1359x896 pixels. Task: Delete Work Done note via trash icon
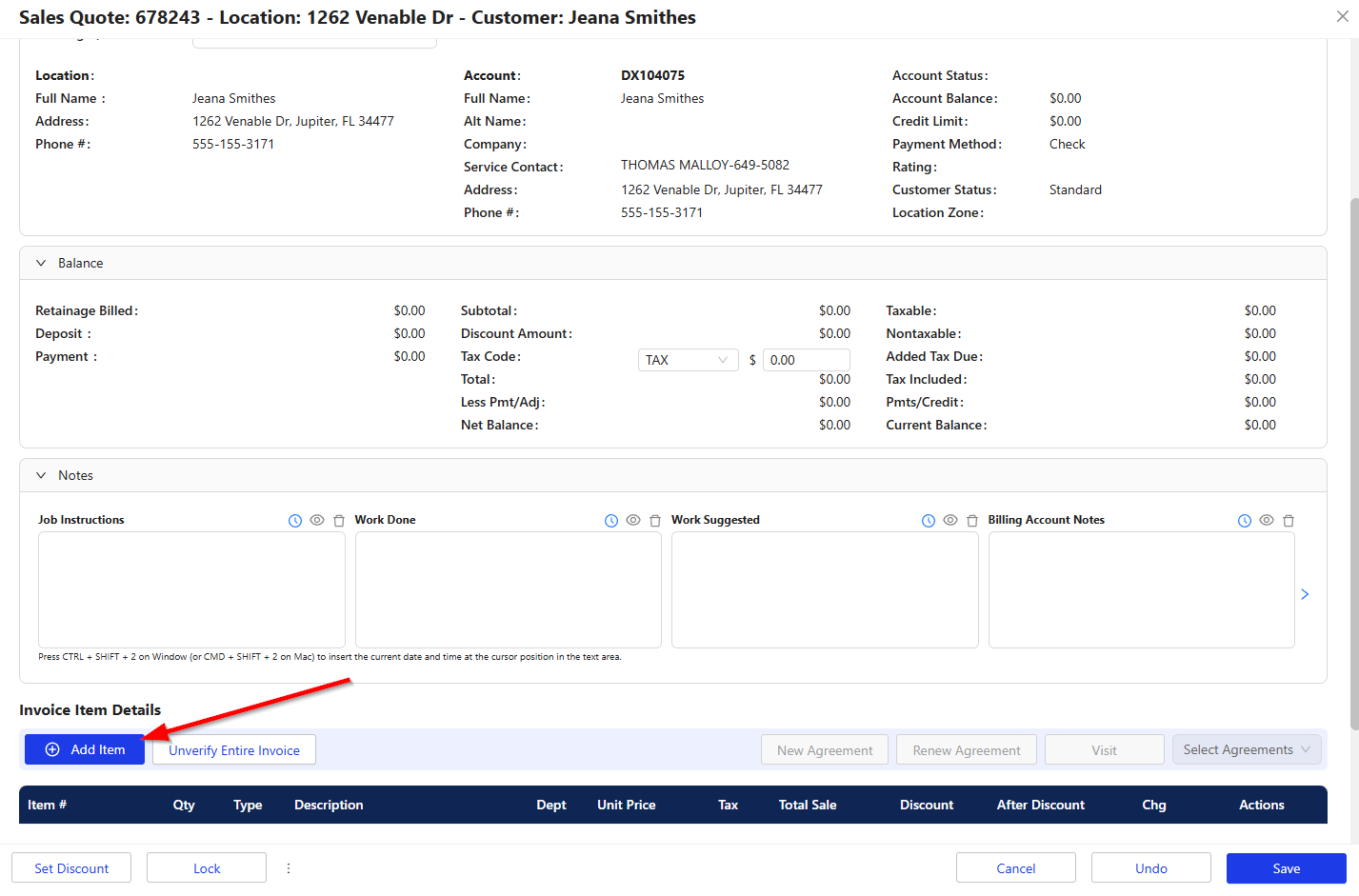[655, 521]
